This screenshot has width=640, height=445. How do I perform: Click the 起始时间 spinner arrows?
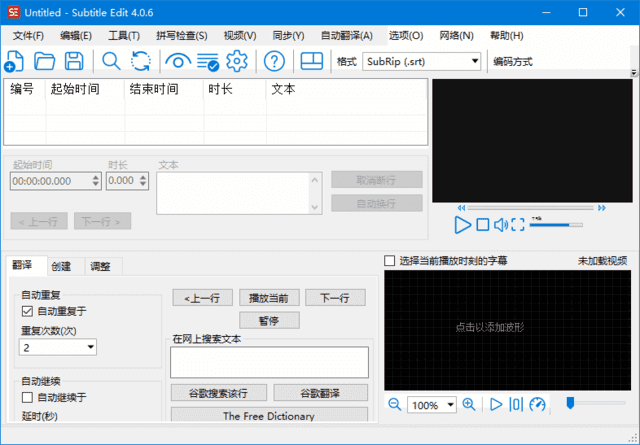[x=96, y=181]
